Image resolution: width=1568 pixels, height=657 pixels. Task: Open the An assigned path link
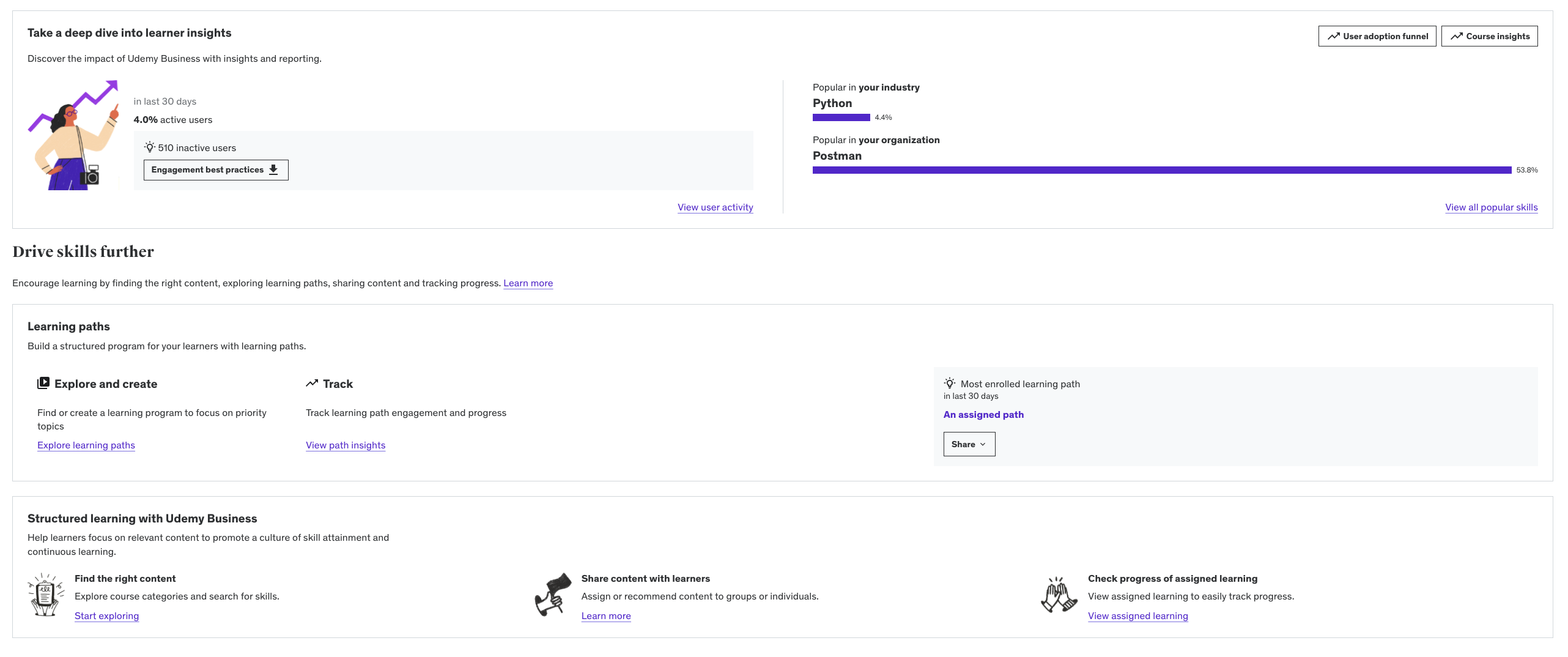point(983,415)
